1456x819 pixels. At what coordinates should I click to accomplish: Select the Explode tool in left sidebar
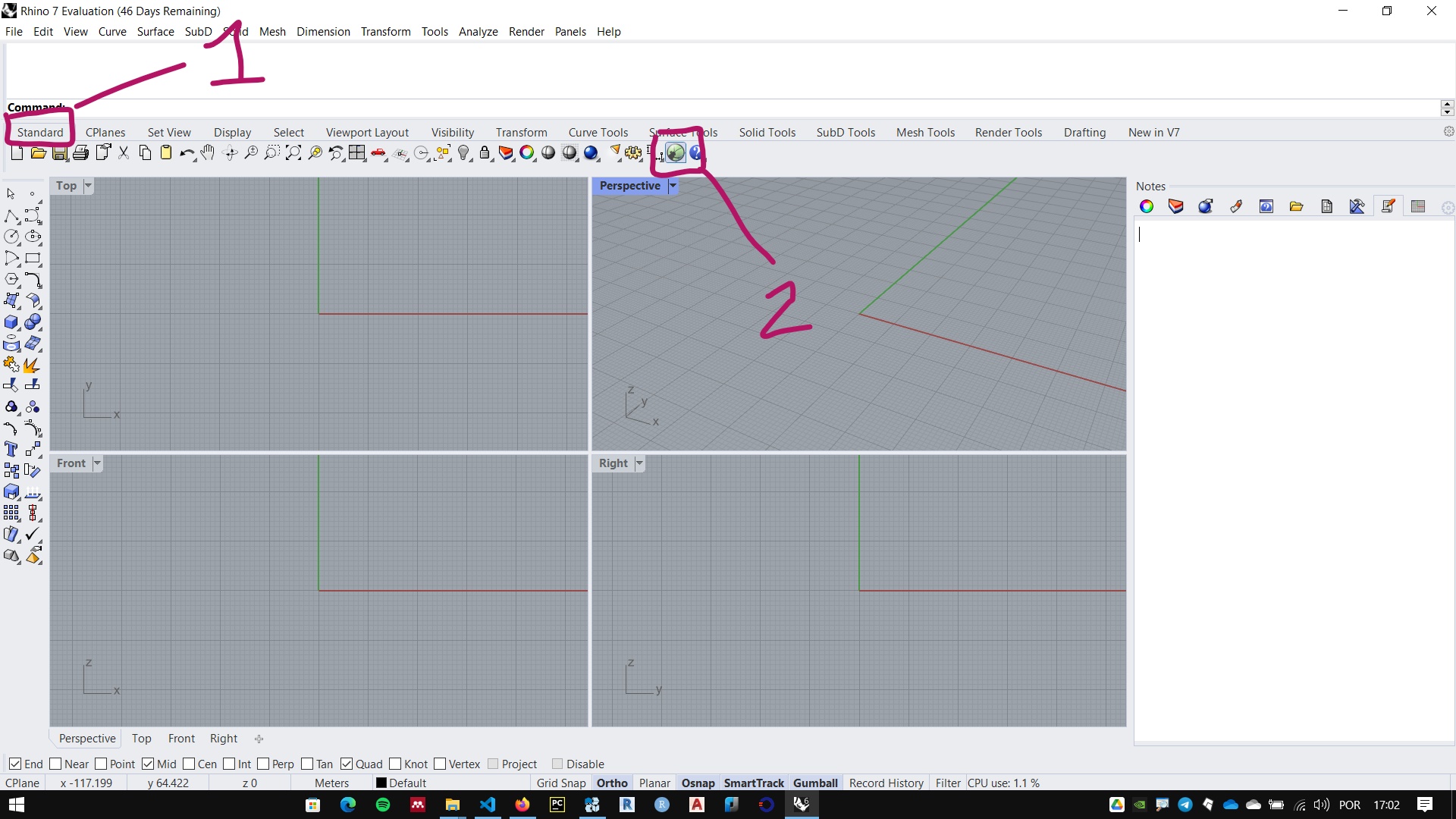tap(33, 365)
